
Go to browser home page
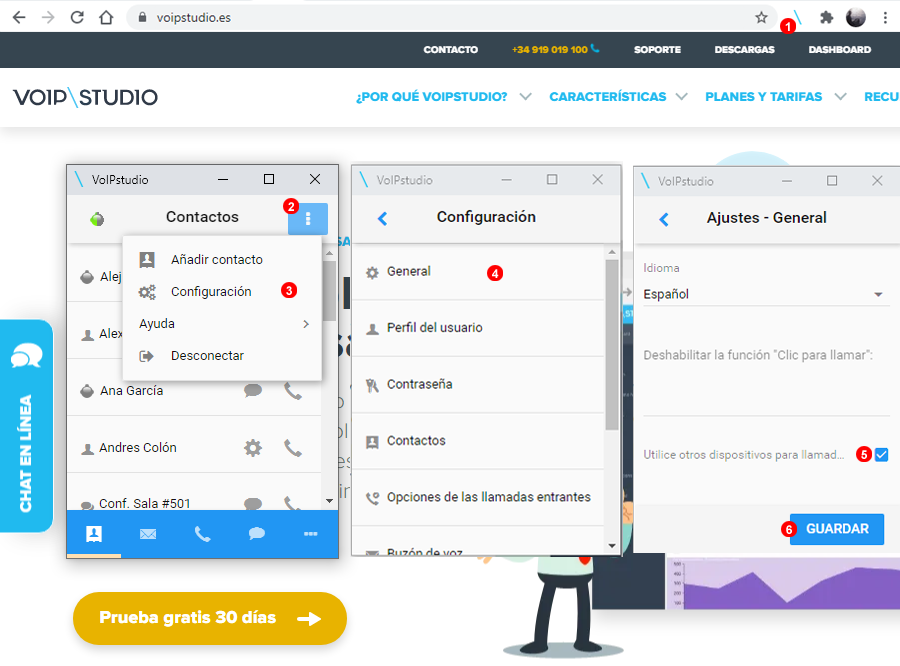[106, 18]
